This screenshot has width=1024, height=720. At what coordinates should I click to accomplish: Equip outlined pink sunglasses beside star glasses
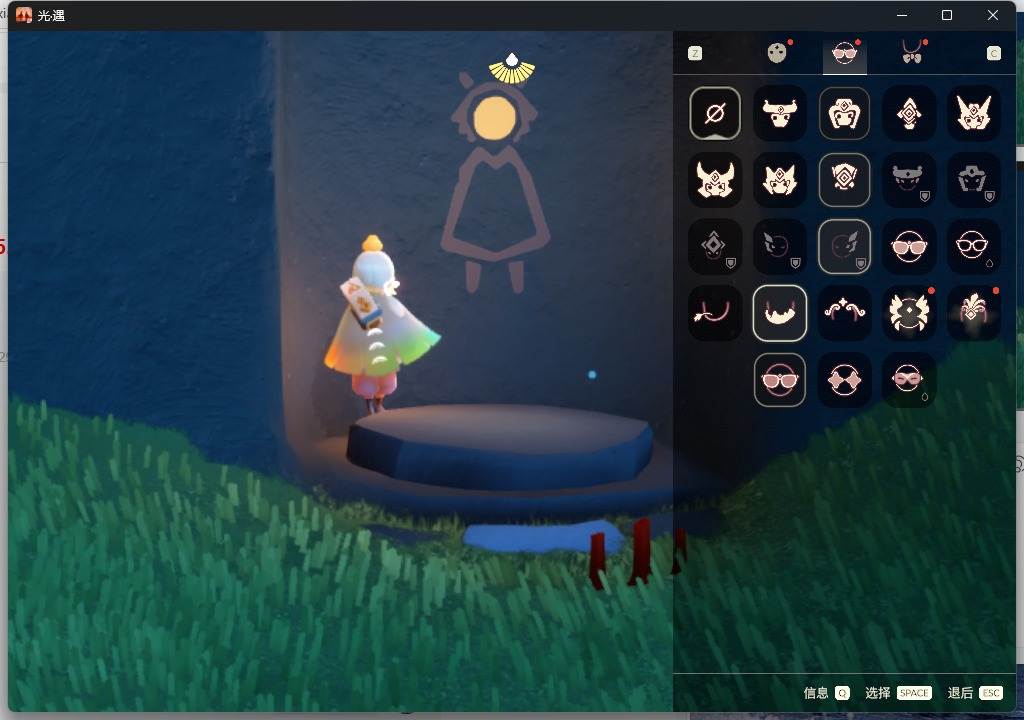tap(779, 380)
